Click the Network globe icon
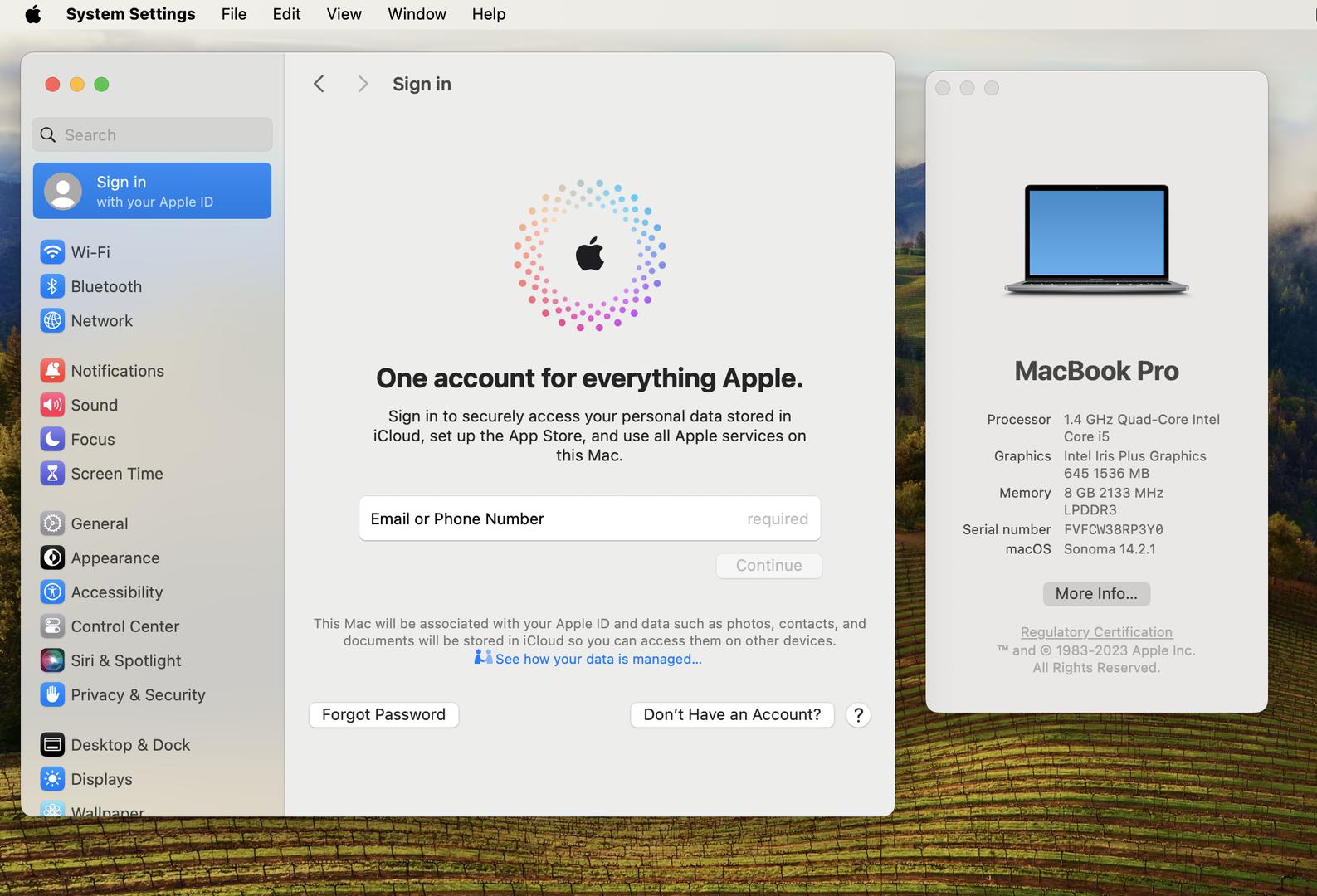 [52, 320]
